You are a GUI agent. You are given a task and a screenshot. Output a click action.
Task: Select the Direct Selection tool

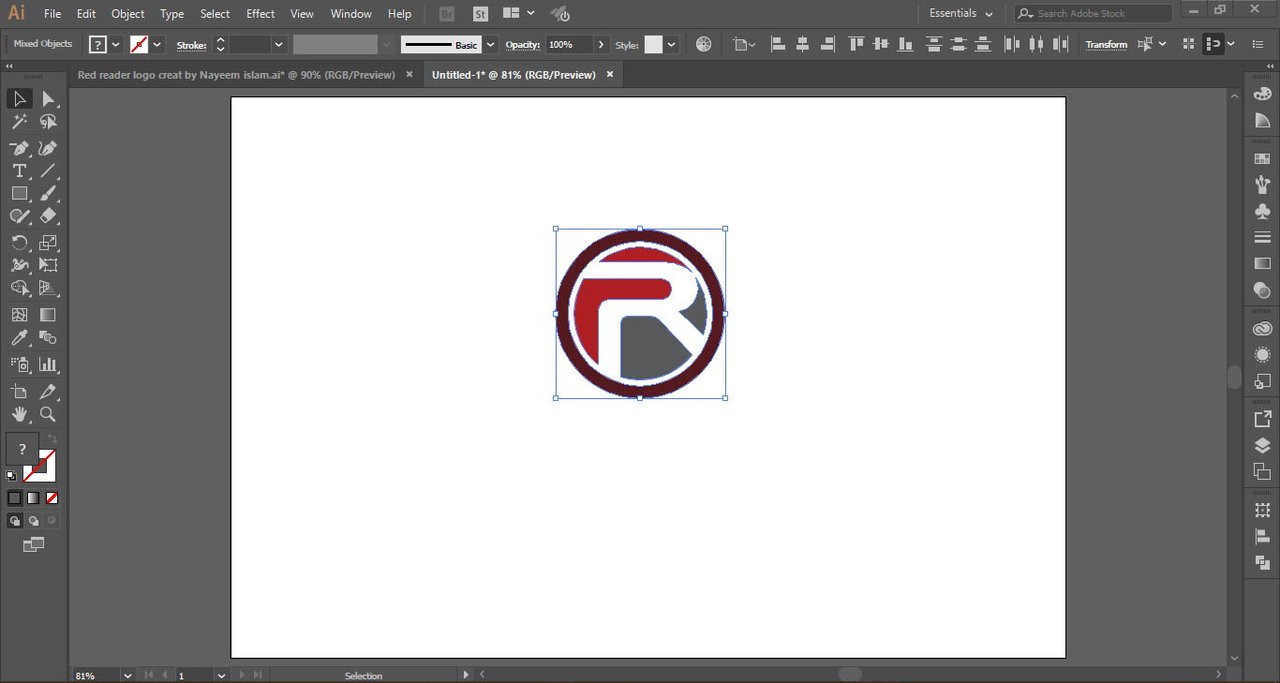pyautogui.click(x=48, y=99)
